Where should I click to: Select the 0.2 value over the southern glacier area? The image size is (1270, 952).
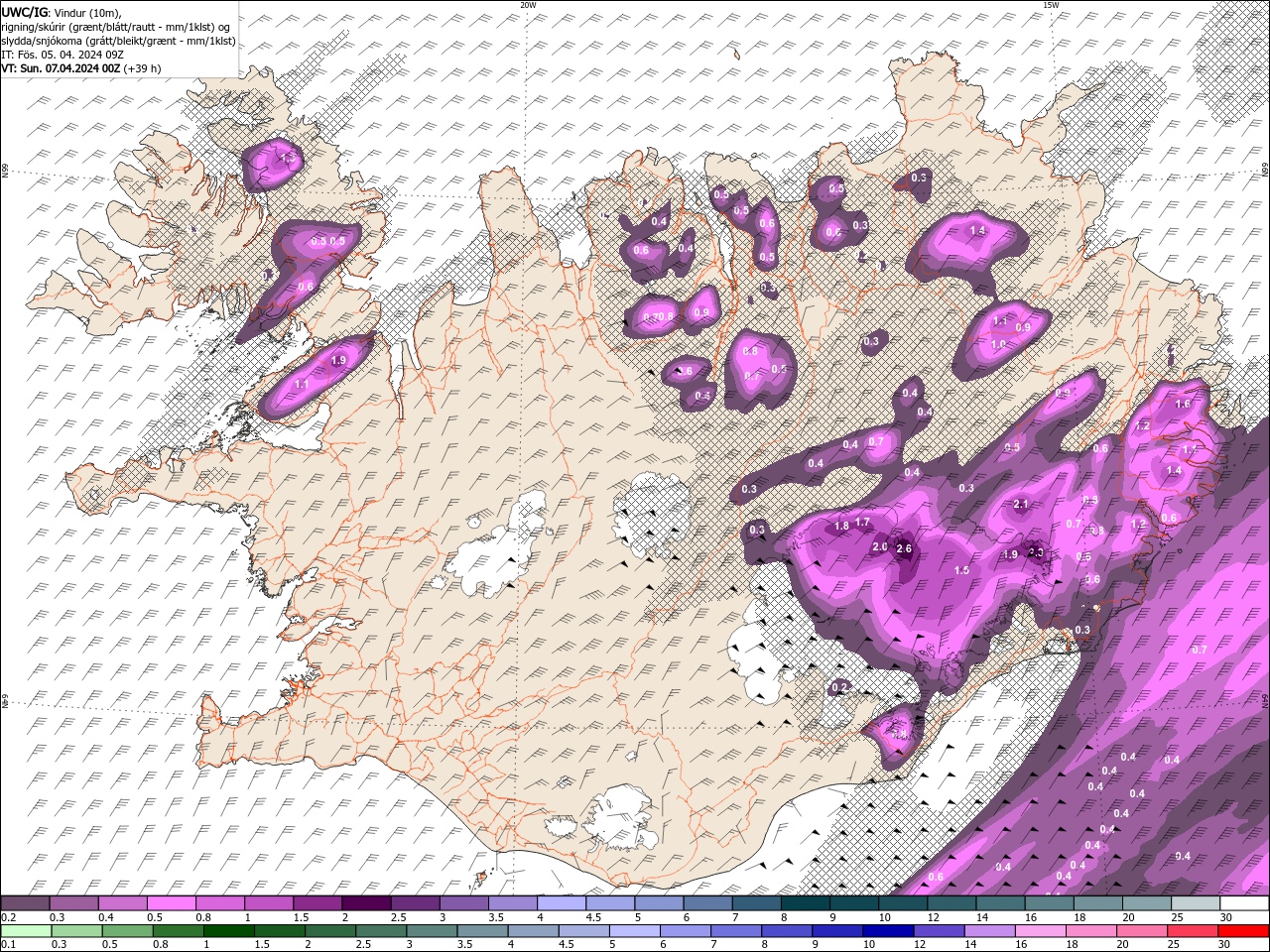click(x=839, y=687)
